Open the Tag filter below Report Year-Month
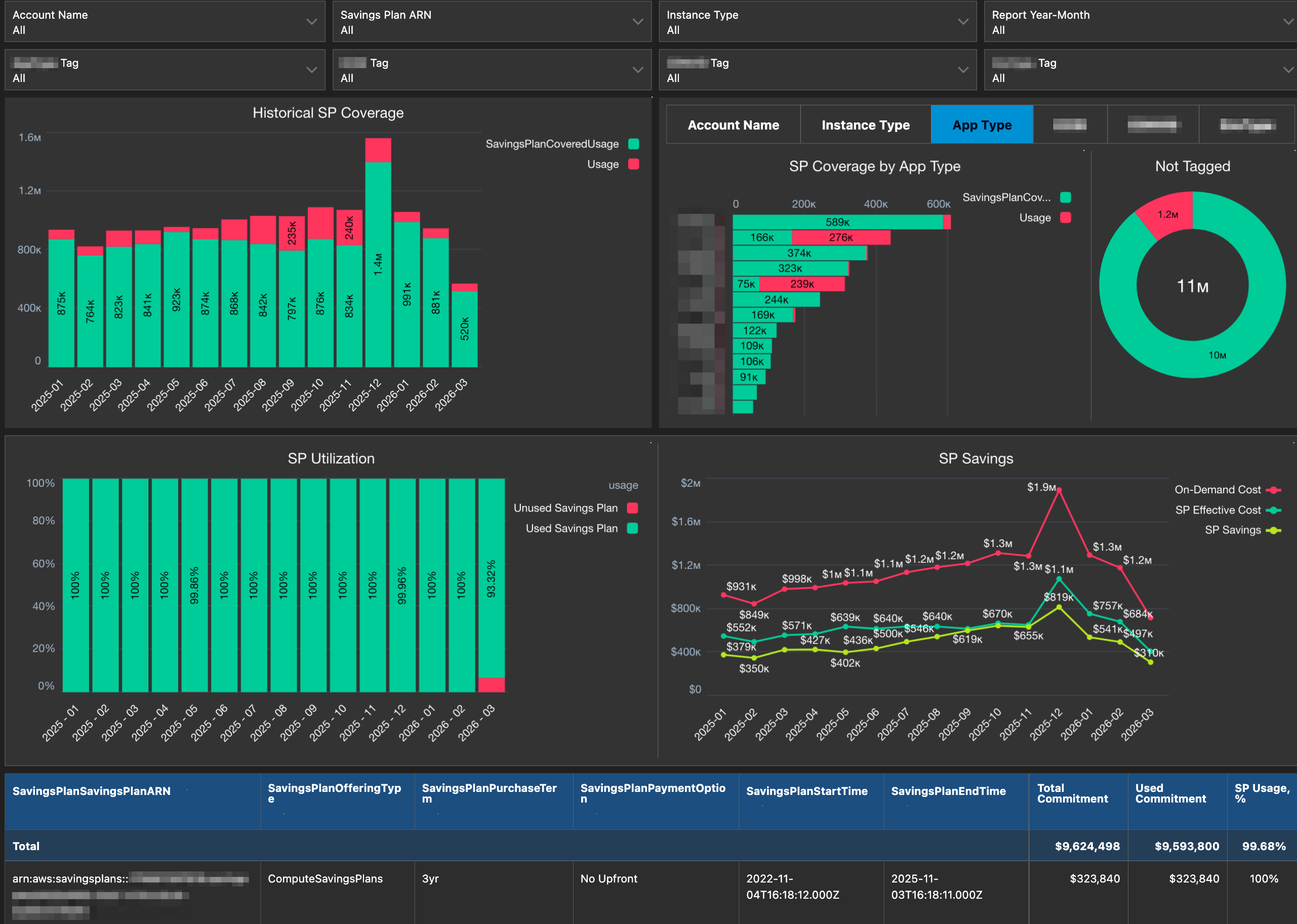The height and width of the screenshot is (924, 1297). [x=1141, y=70]
